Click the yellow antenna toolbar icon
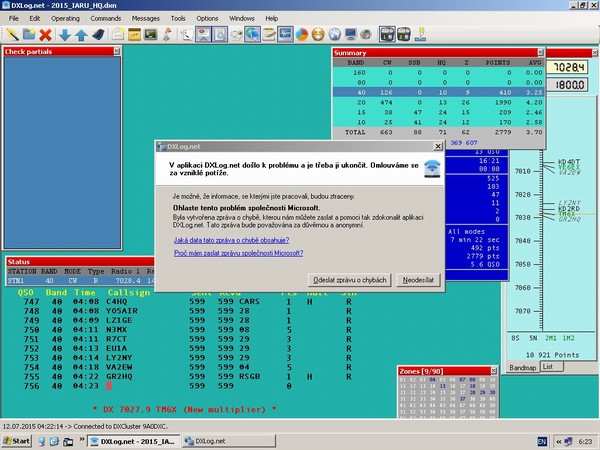This screenshot has width=600, height=450. tap(421, 34)
